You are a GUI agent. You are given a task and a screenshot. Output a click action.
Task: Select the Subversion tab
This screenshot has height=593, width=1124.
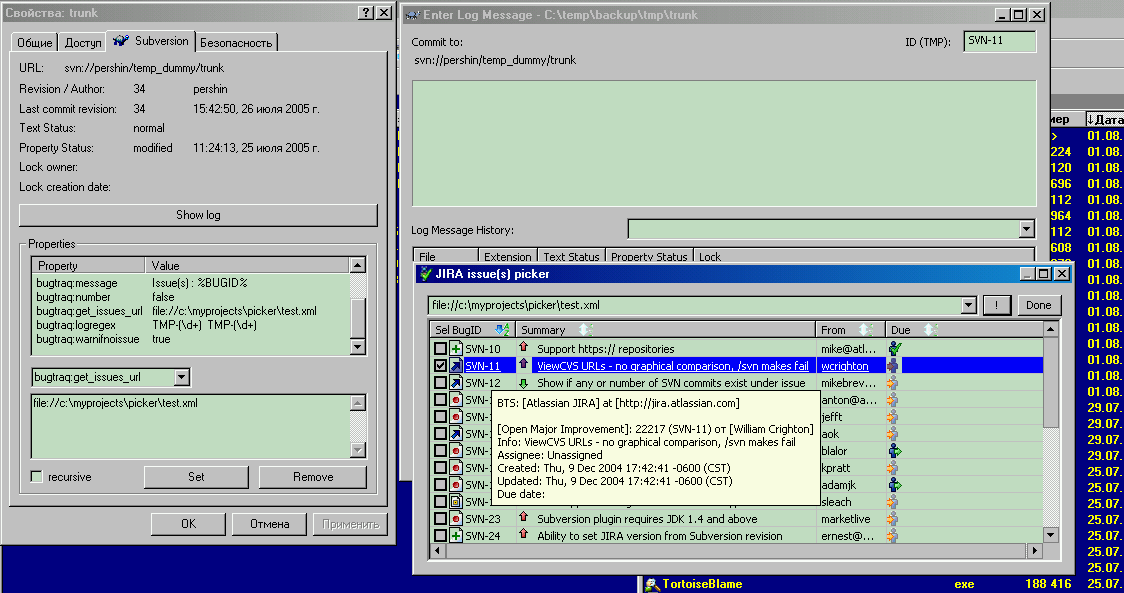pos(151,41)
